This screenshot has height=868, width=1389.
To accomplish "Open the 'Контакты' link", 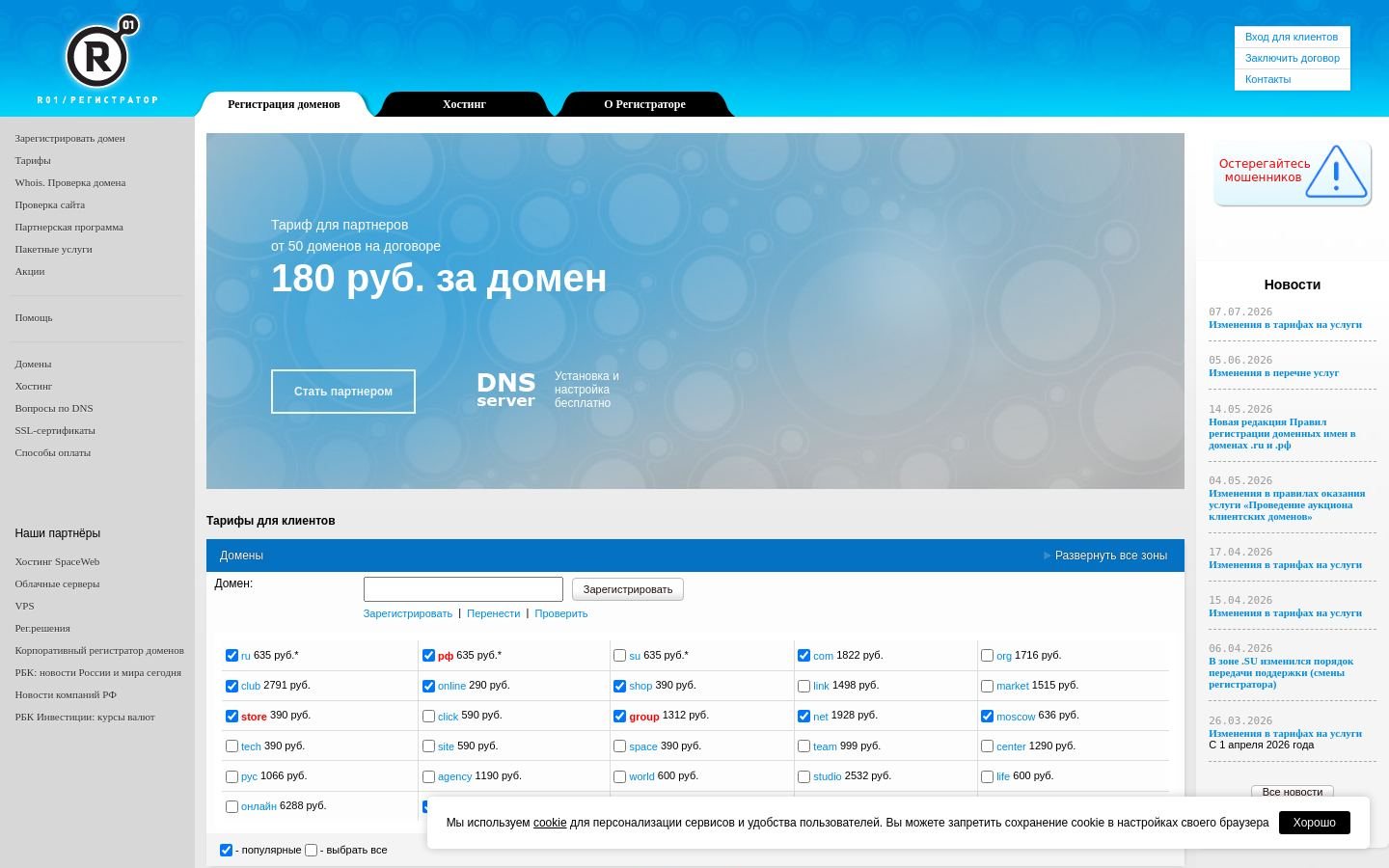I will pos(1267,79).
